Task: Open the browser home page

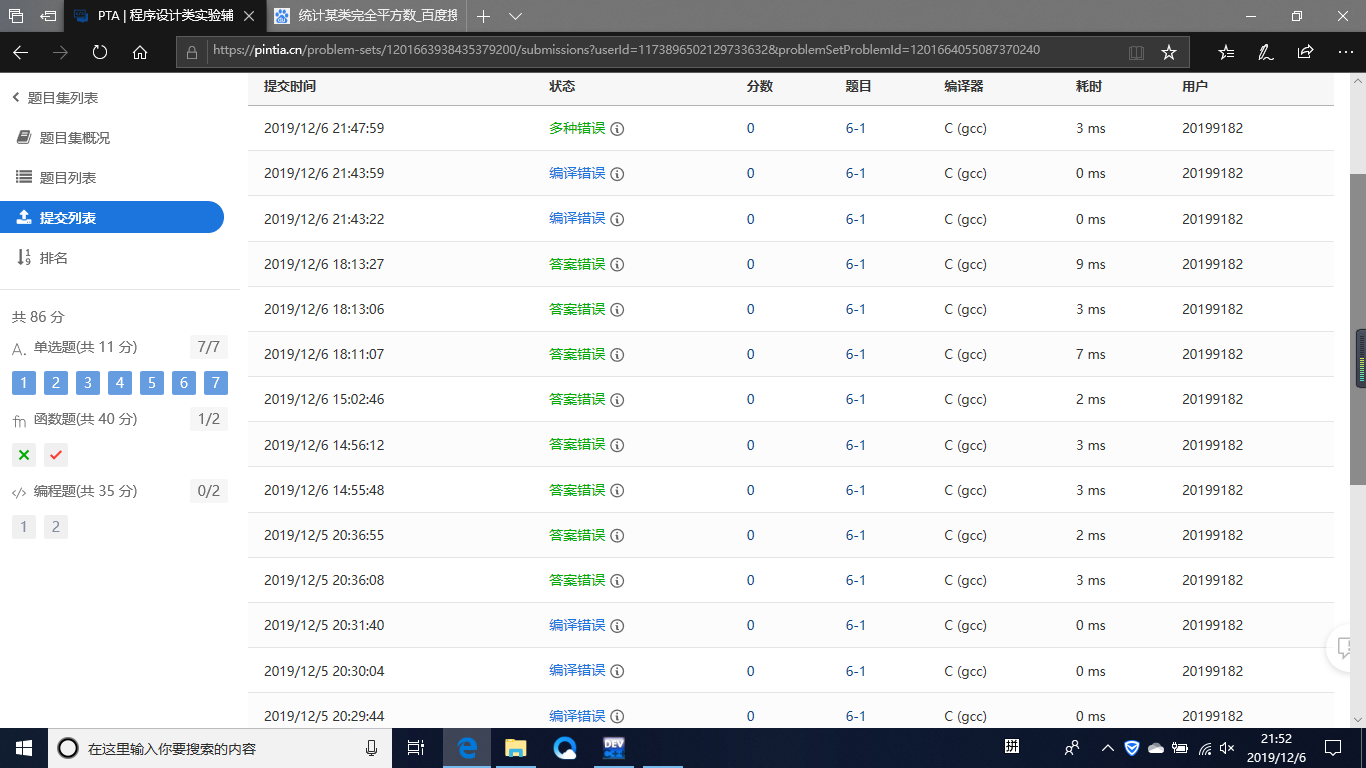Action: pyautogui.click(x=140, y=52)
